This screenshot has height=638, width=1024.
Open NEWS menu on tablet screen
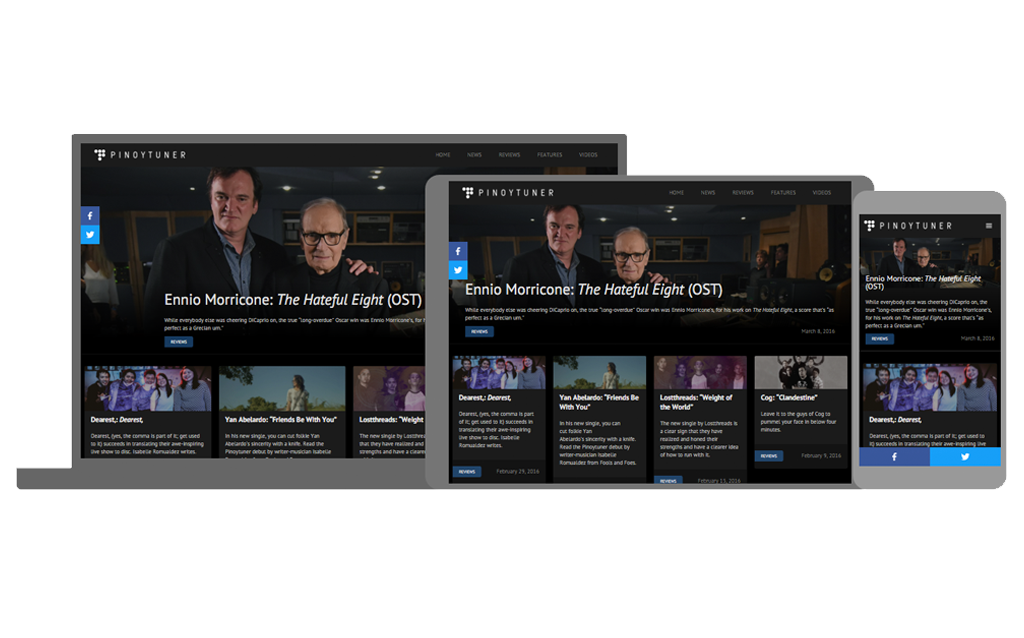(708, 193)
